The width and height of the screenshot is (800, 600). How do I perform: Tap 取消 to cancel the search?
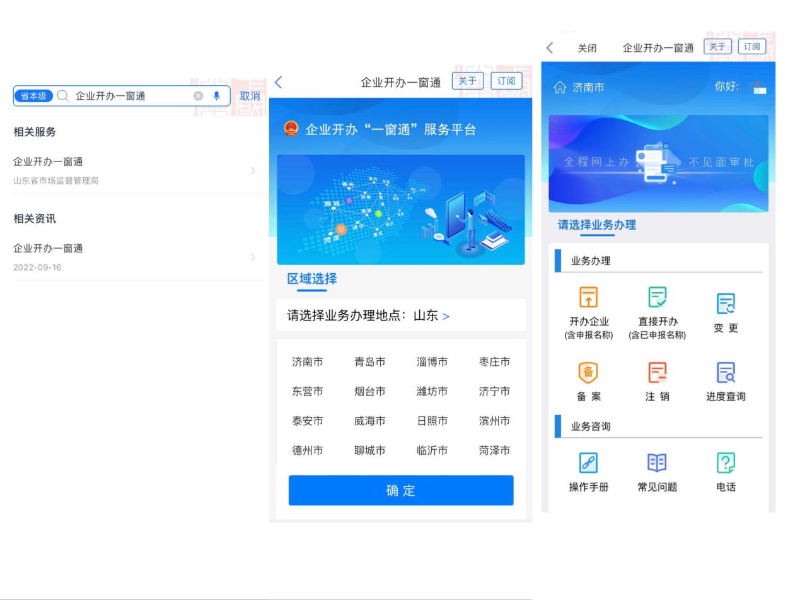coord(250,96)
